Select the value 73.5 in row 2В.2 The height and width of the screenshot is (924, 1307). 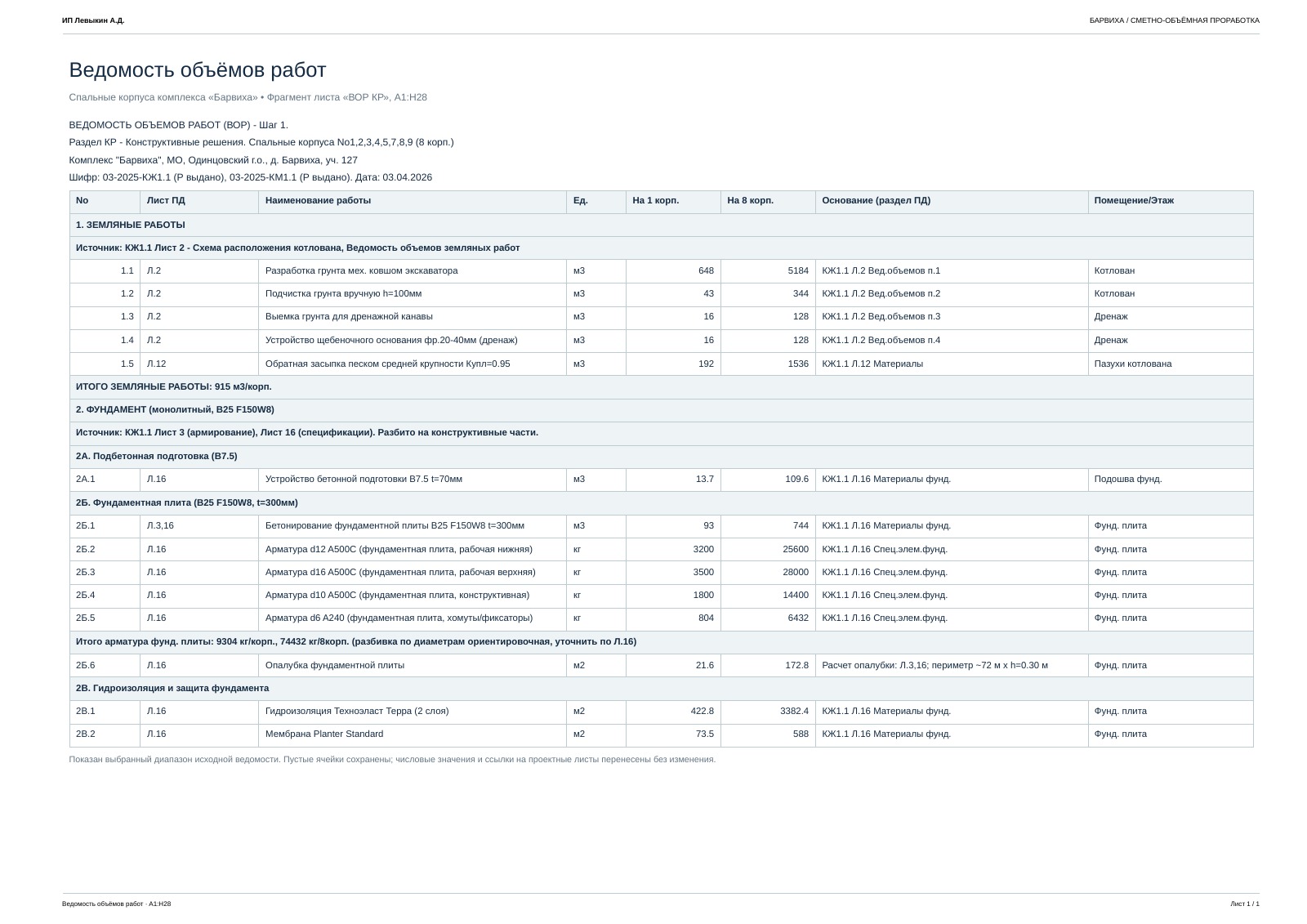[673, 734]
